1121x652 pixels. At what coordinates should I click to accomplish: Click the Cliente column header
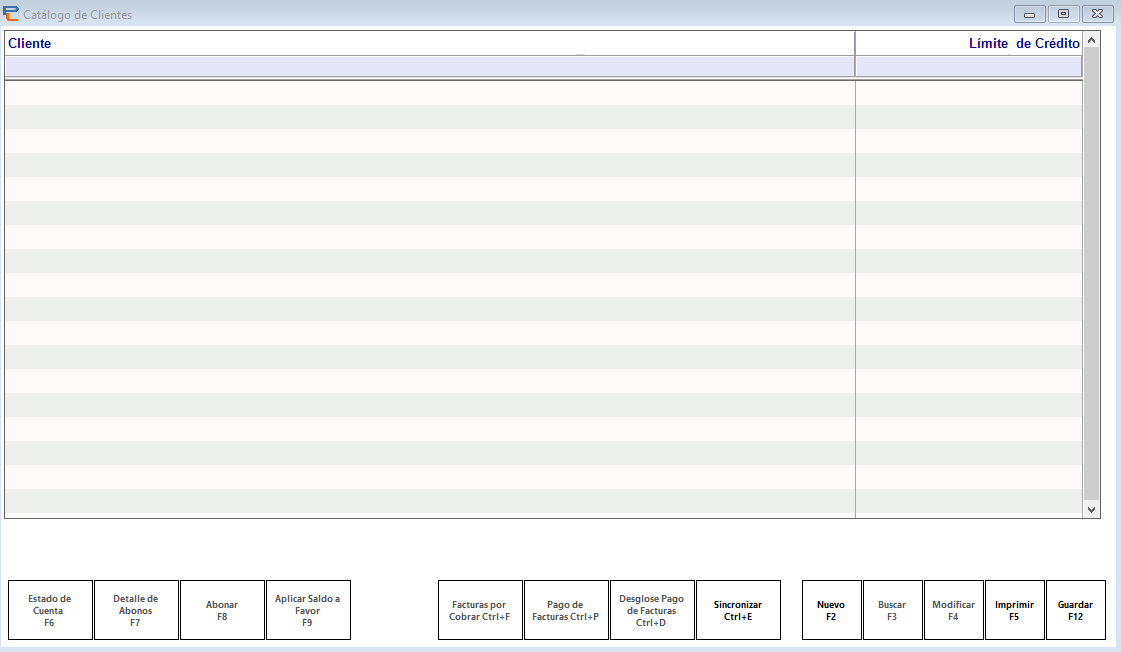pyautogui.click(x=430, y=44)
